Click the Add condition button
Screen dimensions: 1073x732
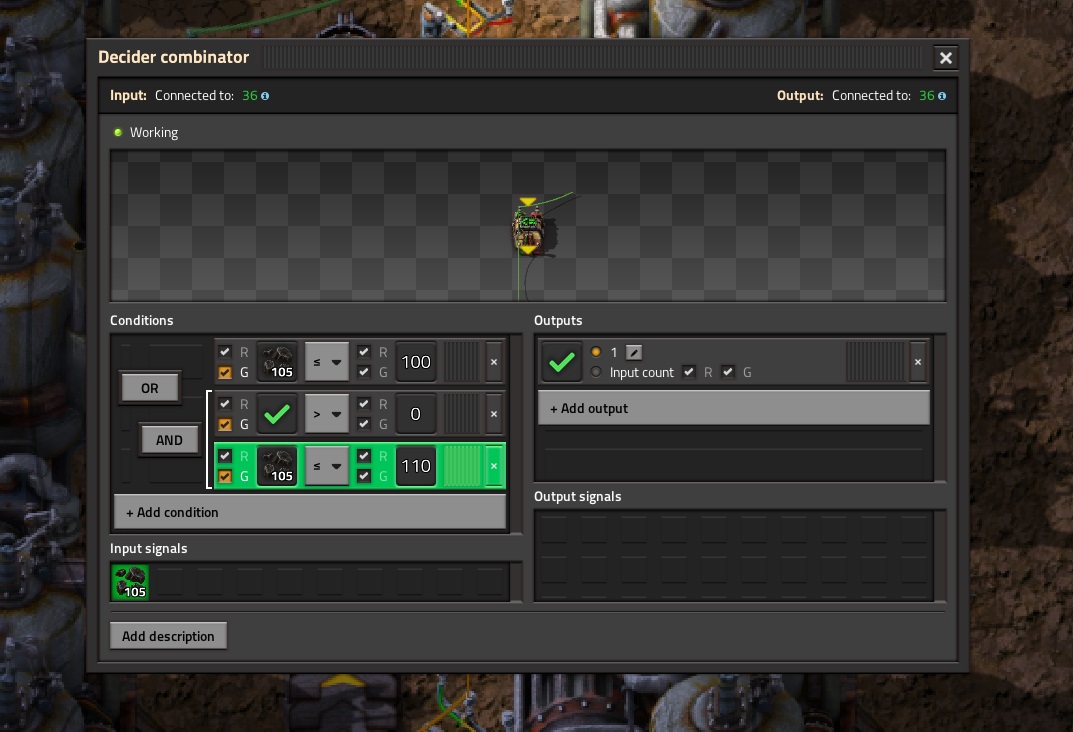click(309, 512)
